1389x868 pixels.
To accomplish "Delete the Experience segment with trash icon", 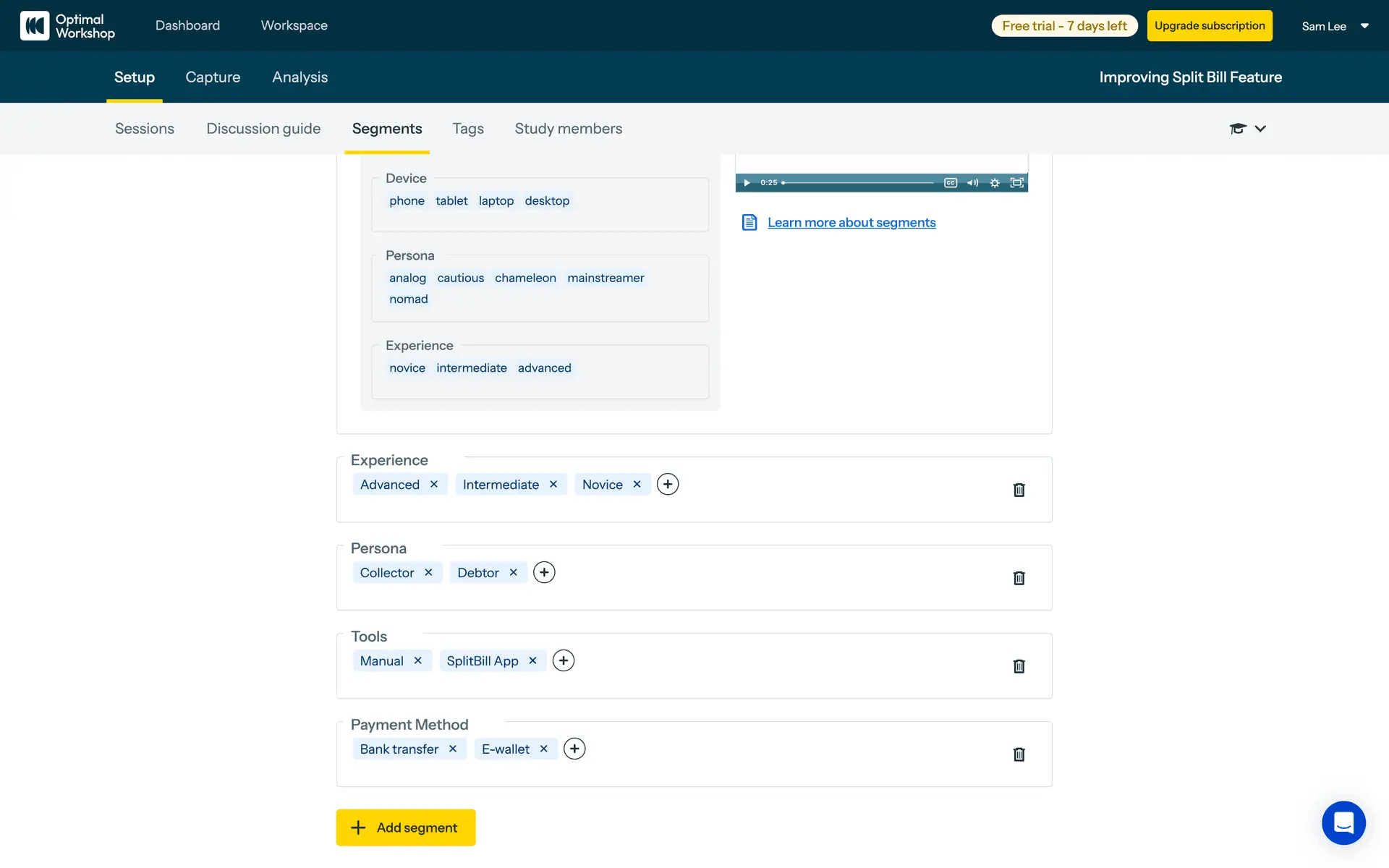I will [x=1019, y=490].
